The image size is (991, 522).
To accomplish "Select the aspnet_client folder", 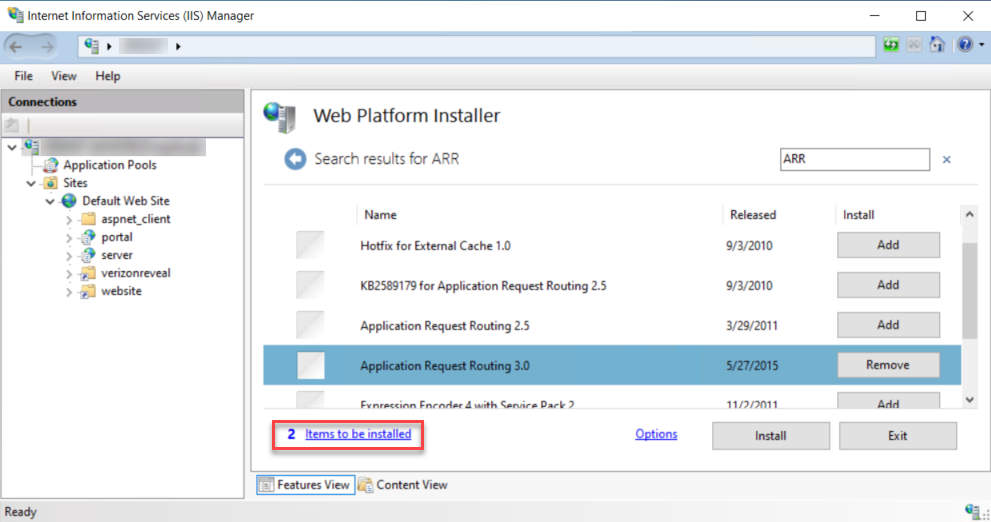I will click(136, 219).
